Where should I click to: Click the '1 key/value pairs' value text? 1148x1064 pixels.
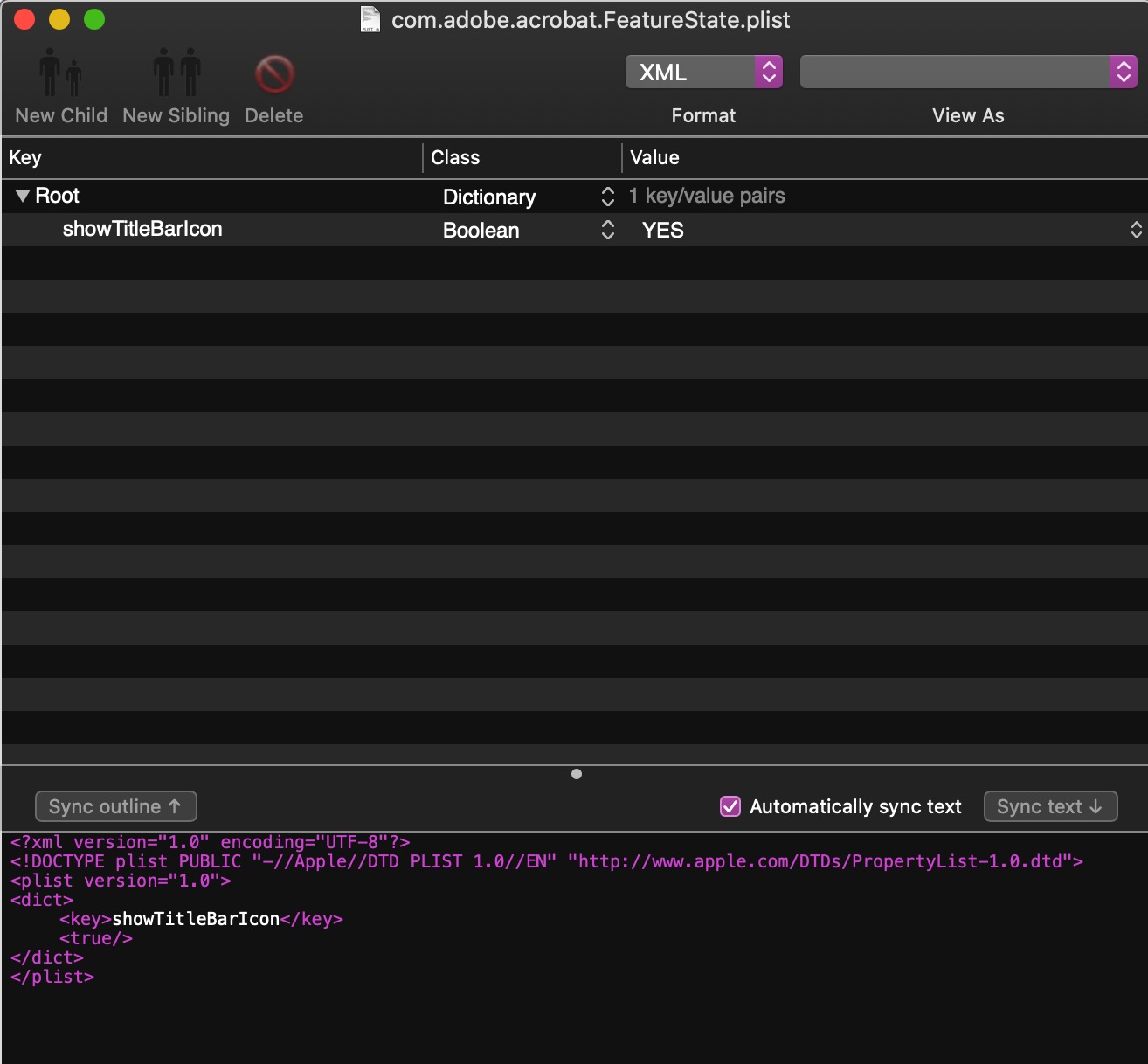pyautogui.click(x=707, y=196)
